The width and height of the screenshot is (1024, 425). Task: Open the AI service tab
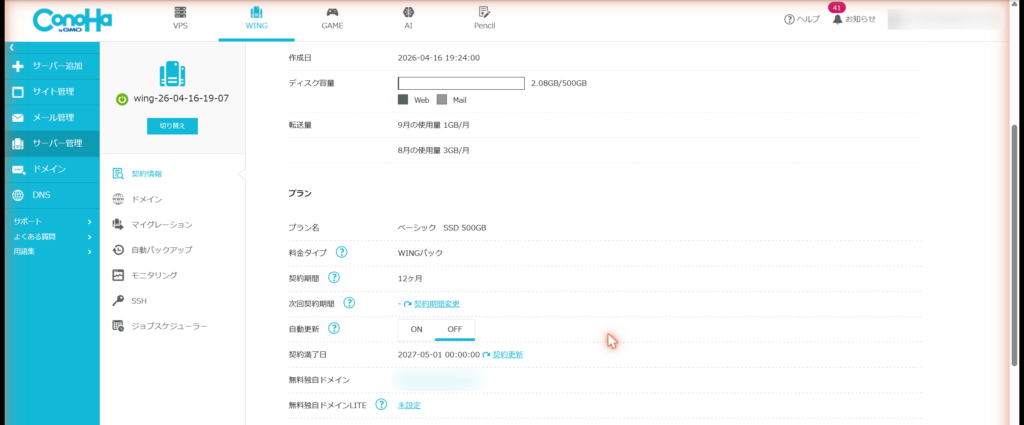(408, 18)
